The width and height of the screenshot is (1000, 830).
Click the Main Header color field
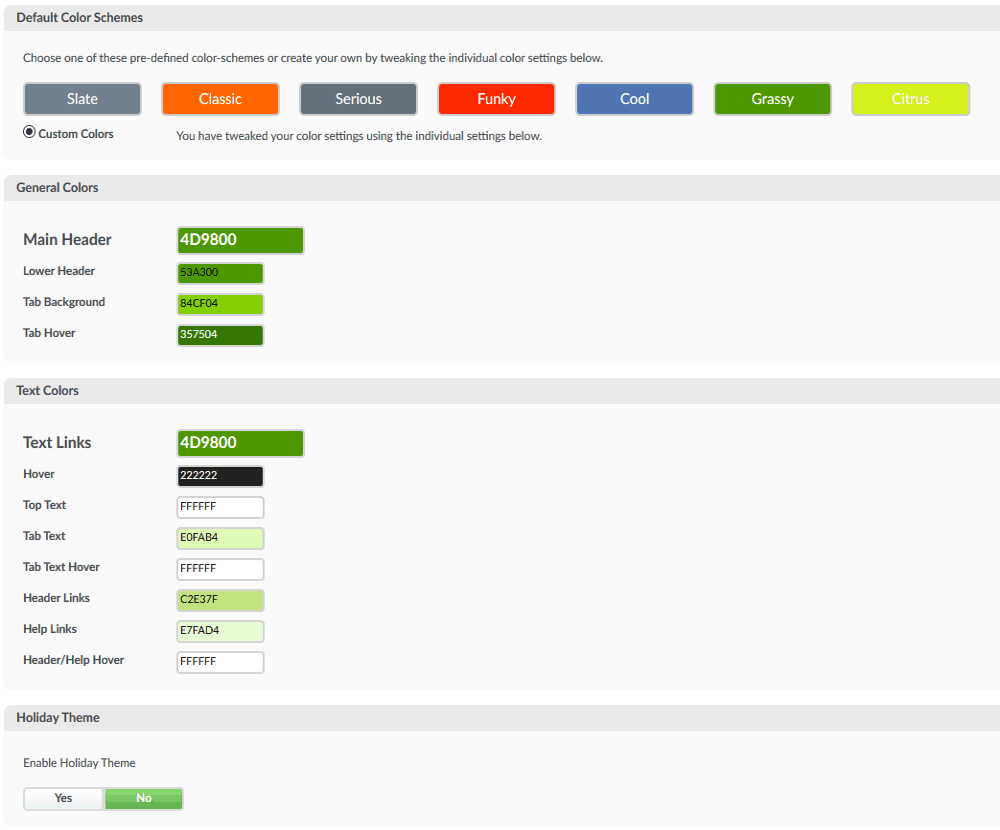(240, 240)
